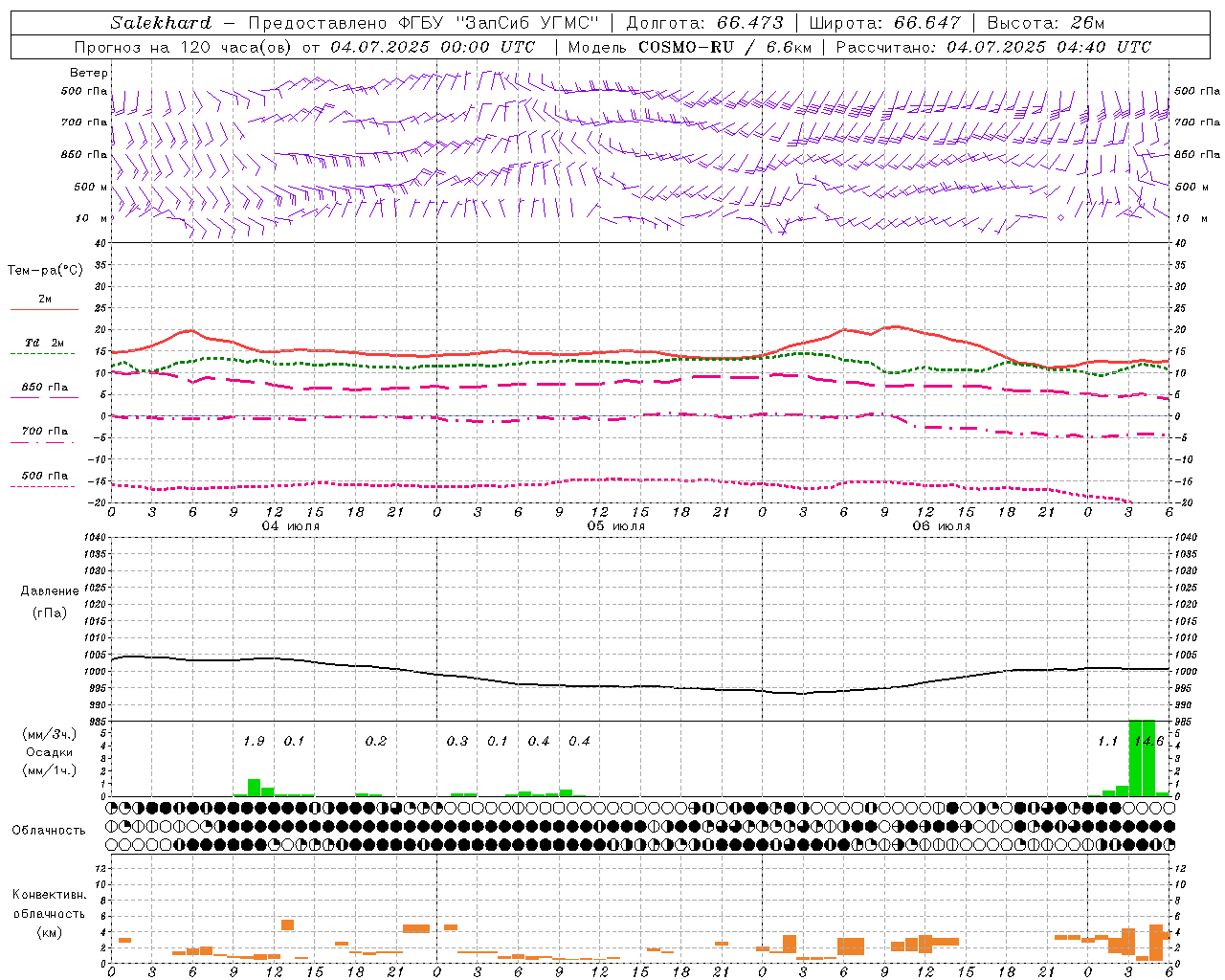Screen dimensions: 1225x980
Task: Click the 0.2 precipitation amount
Action: click(376, 742)
